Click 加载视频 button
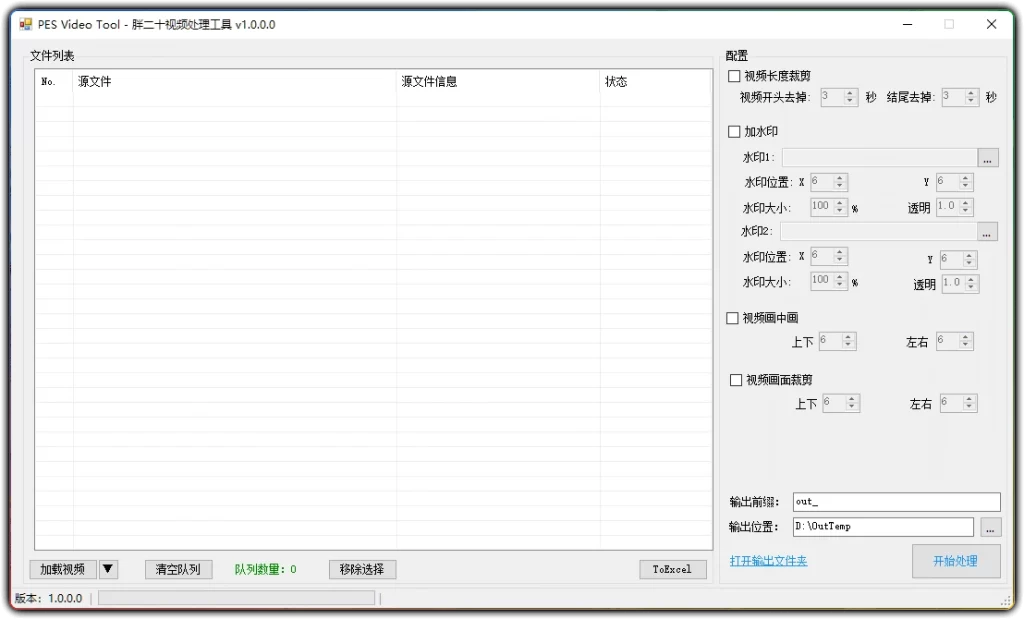 (x=63, y=569)
